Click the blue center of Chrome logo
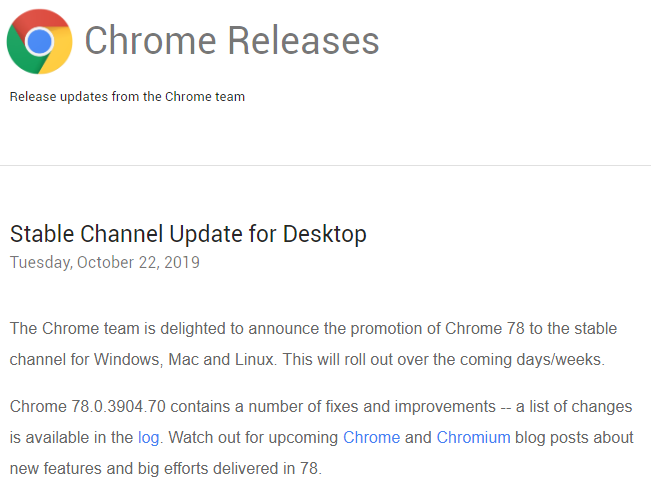This screenshot has height=492, width=651. point(39,42)
